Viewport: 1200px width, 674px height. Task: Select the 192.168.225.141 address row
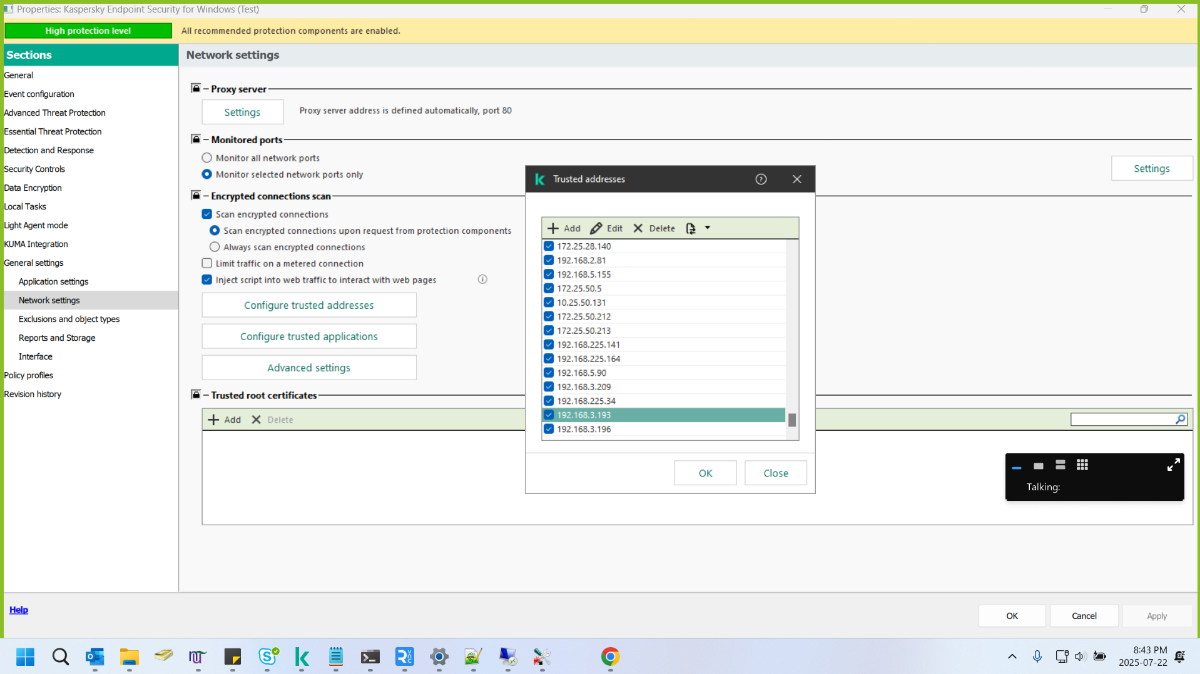click(x=663, y=344)
